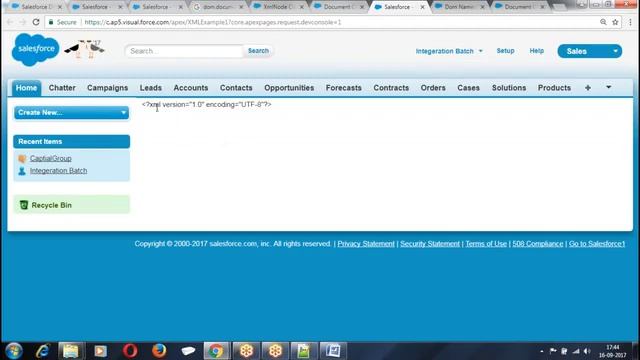
Task: Open Chrome's three-dot menu
Action: pos(630,22)
